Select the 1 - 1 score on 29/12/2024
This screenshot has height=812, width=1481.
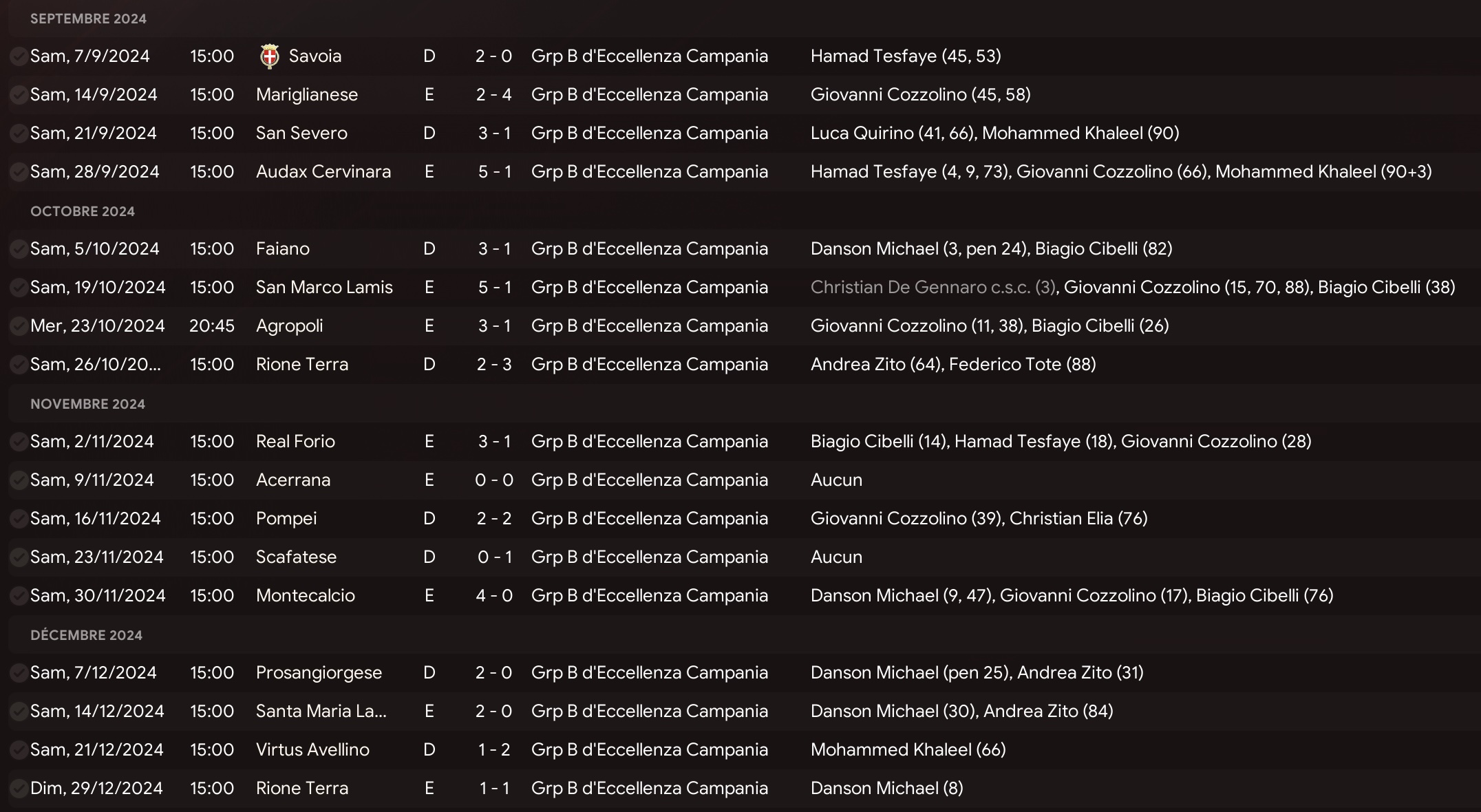point(494,789)
